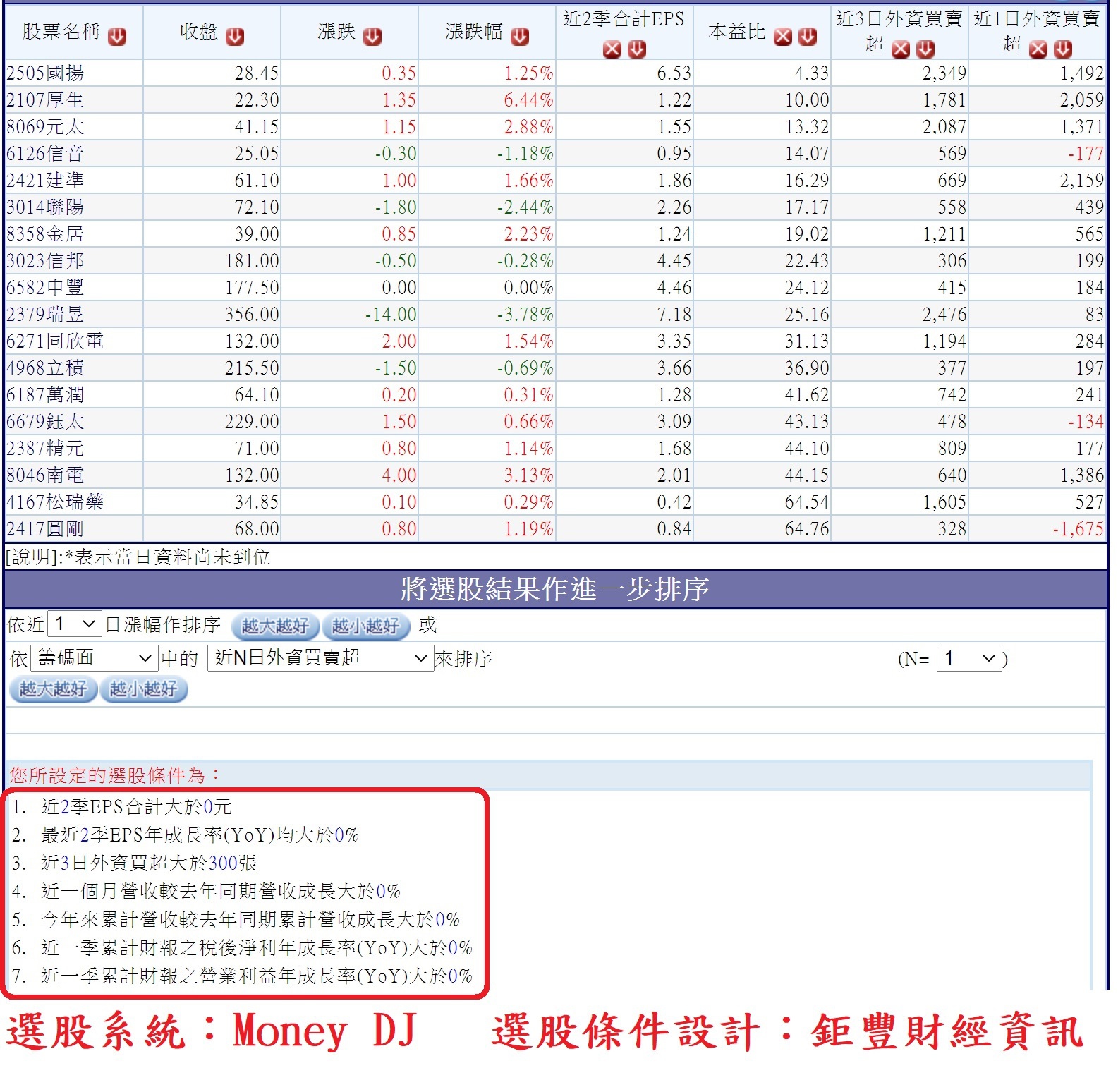Sort by 本益比 arrow icon
The width and height of the screenshot is (1118, 1092).
(x=808, y=37)
